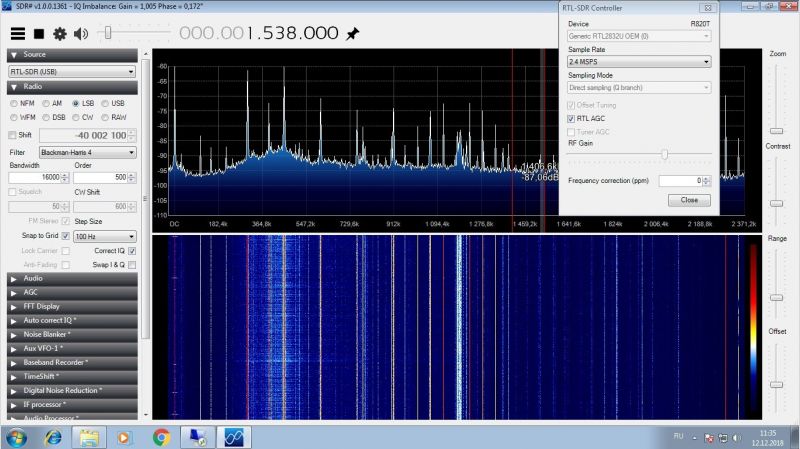Toggle the Correct IQ checkbox
Screen dimensions: 800x449
(x=132, y=251)
